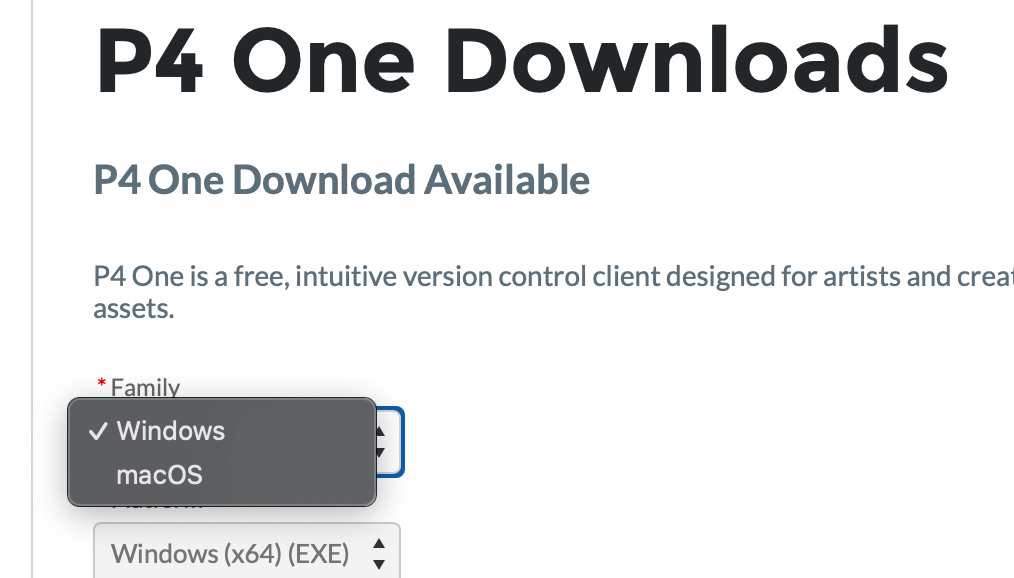Click the word "Available" in the subheading
This screenshot has height=578, width=1014.
pyautogui.click(x=506, y=180)
